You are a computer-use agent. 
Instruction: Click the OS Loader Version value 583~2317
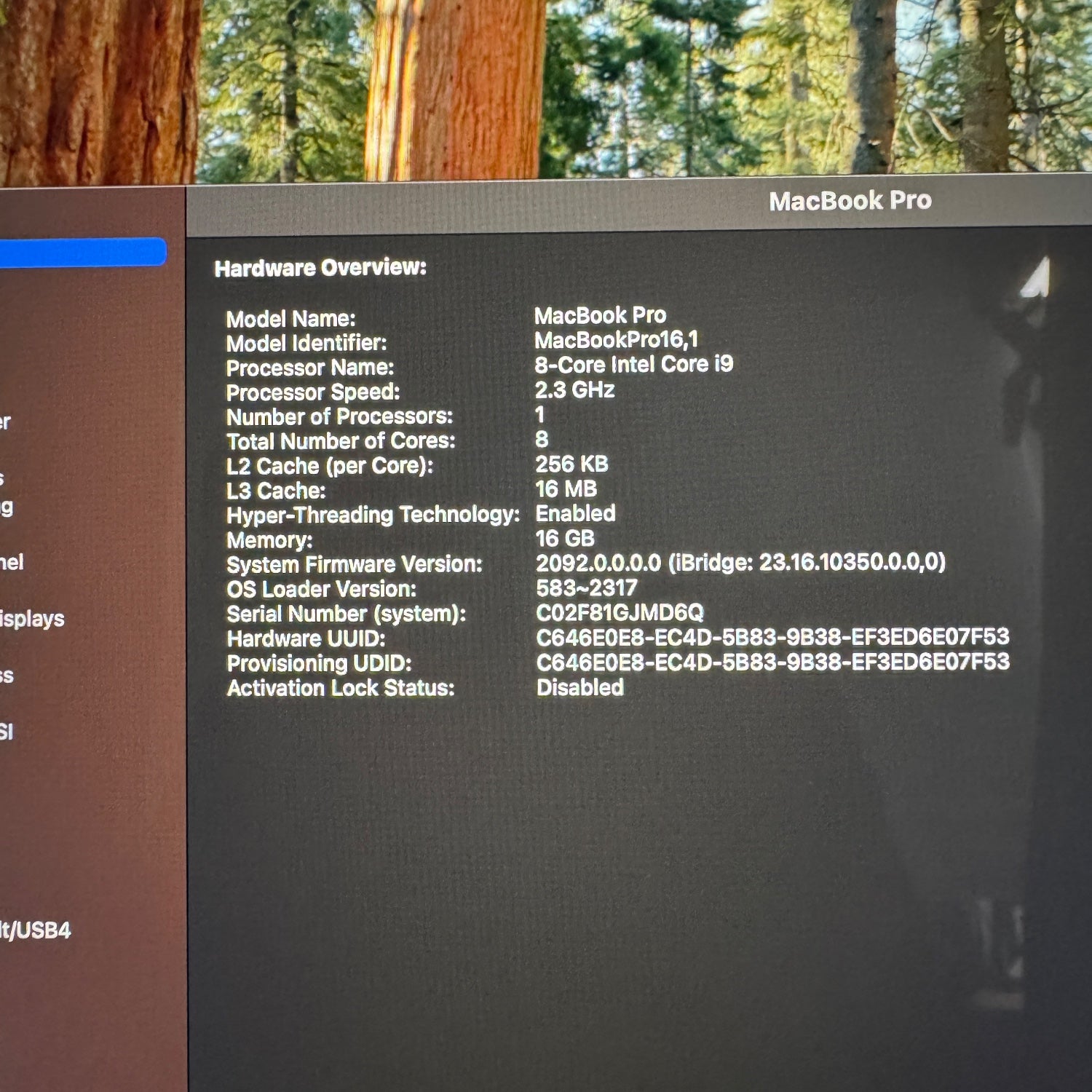tap(586, 587)
